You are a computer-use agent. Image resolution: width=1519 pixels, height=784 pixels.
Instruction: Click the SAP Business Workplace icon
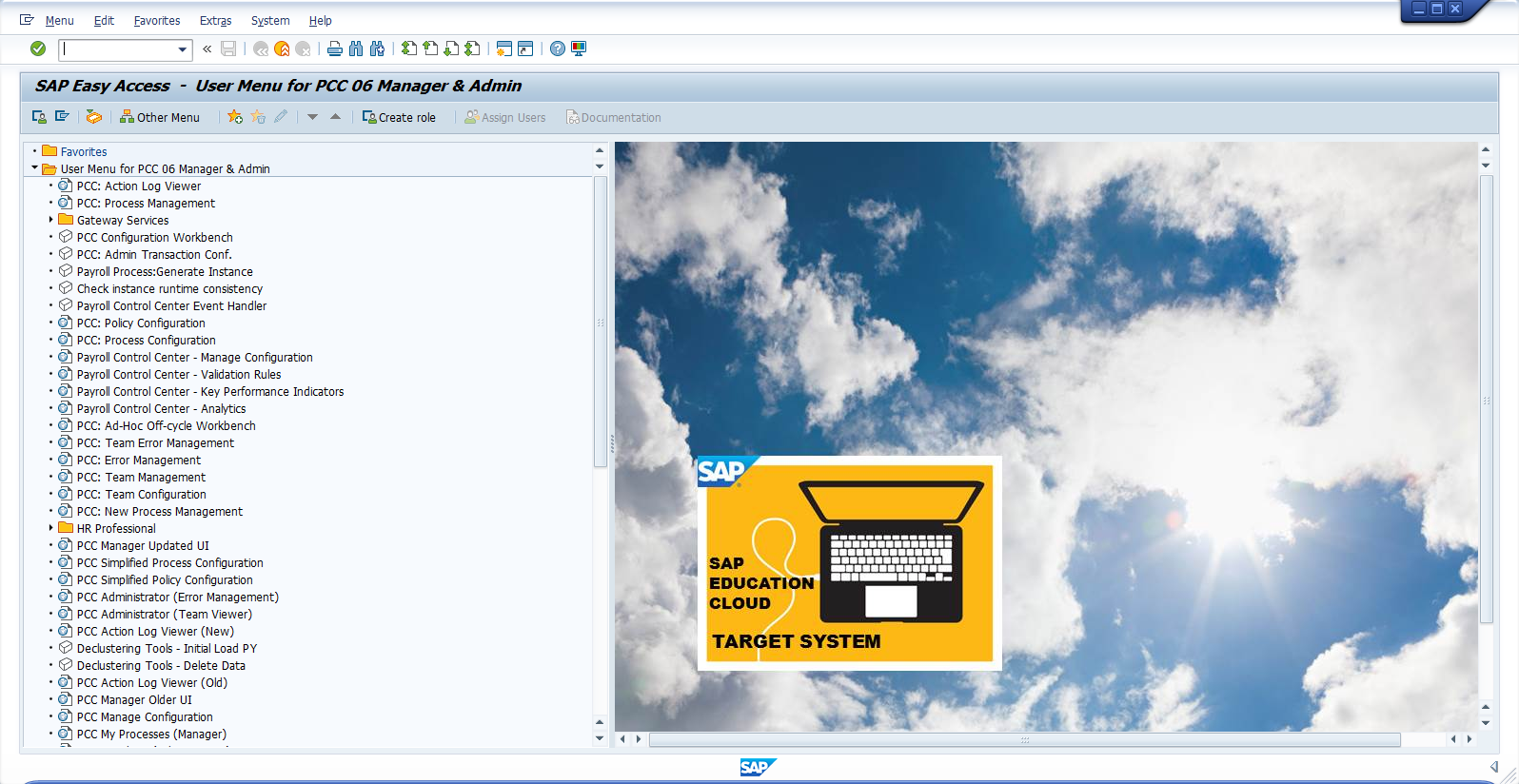click(x=94, y=117)
